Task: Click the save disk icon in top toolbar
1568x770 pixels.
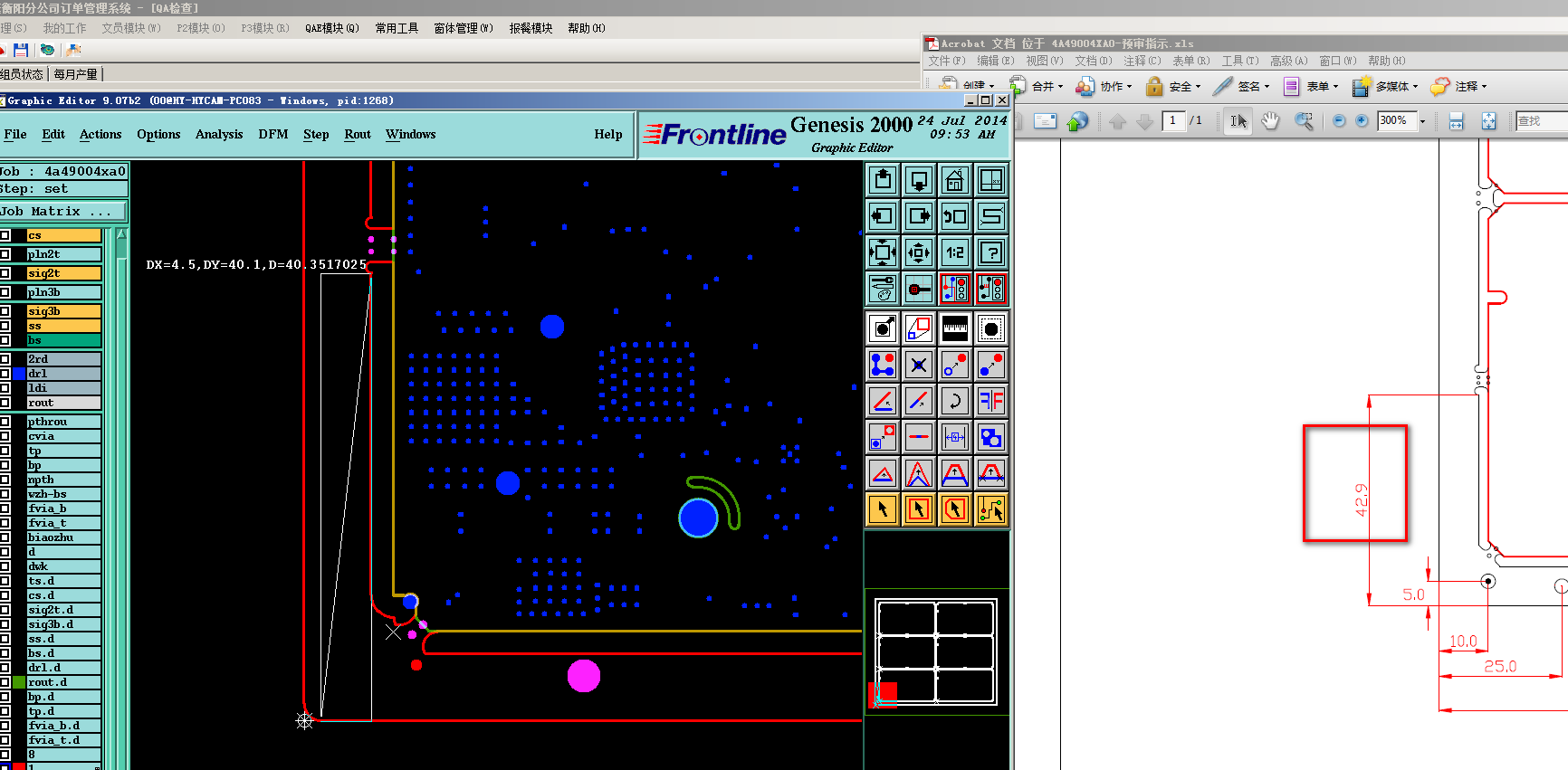Action: (21, 50)
